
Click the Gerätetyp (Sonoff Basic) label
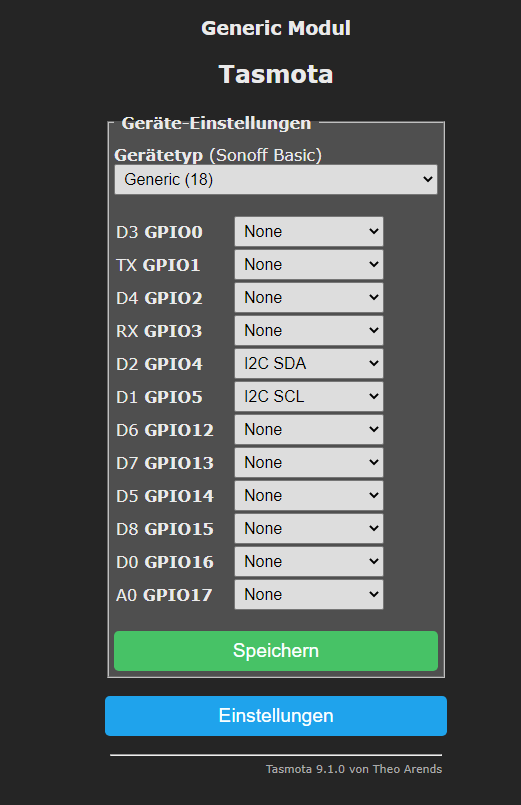point(218,155)
